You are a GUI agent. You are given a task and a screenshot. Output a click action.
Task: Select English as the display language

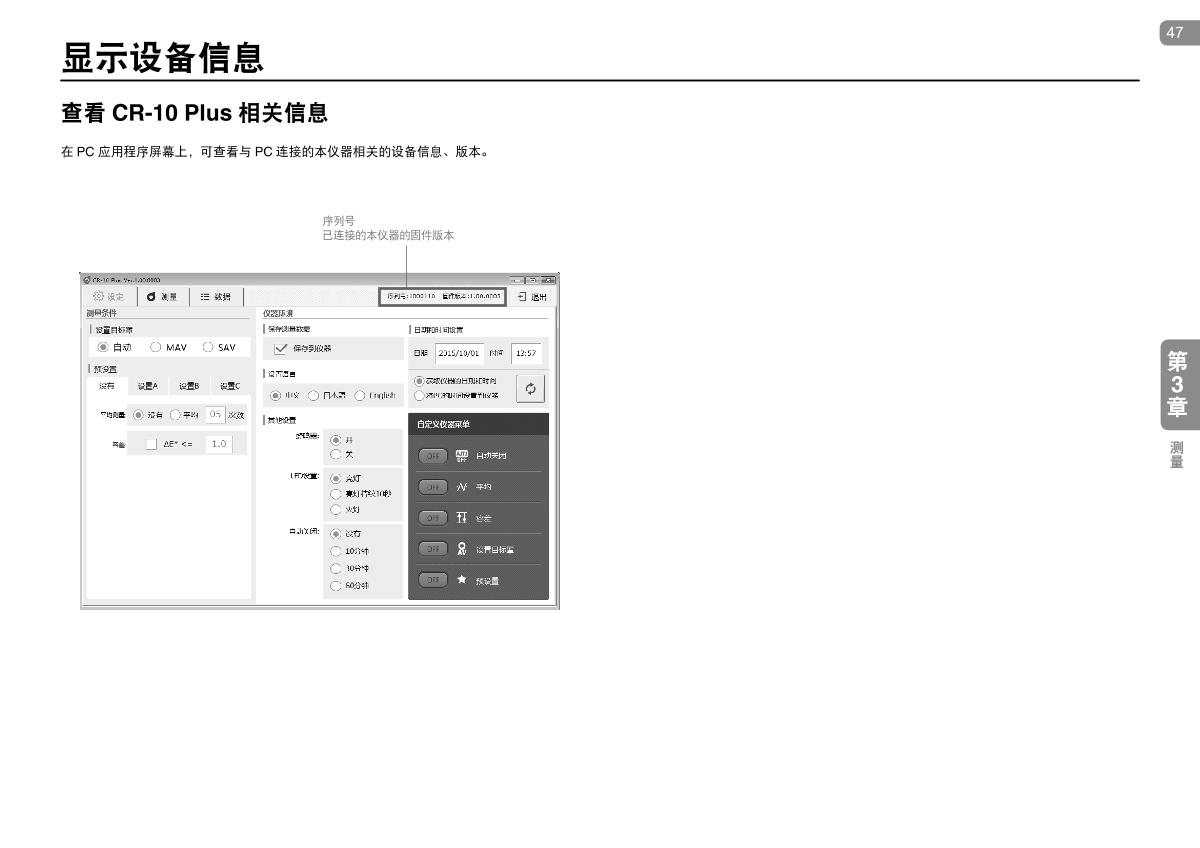click(360, 395)
